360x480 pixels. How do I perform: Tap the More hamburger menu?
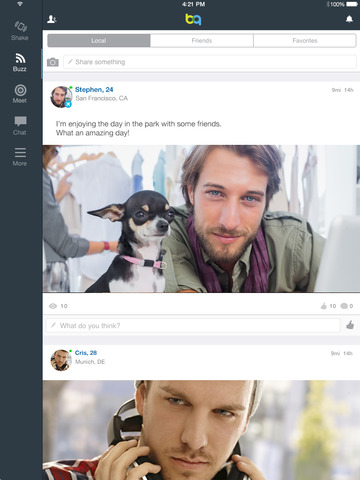coord(20,157)
